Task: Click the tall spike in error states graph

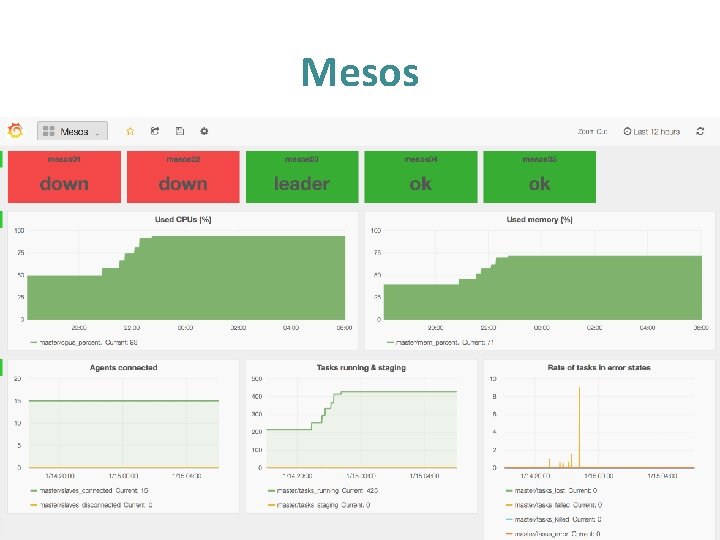Action: (579, 427)
